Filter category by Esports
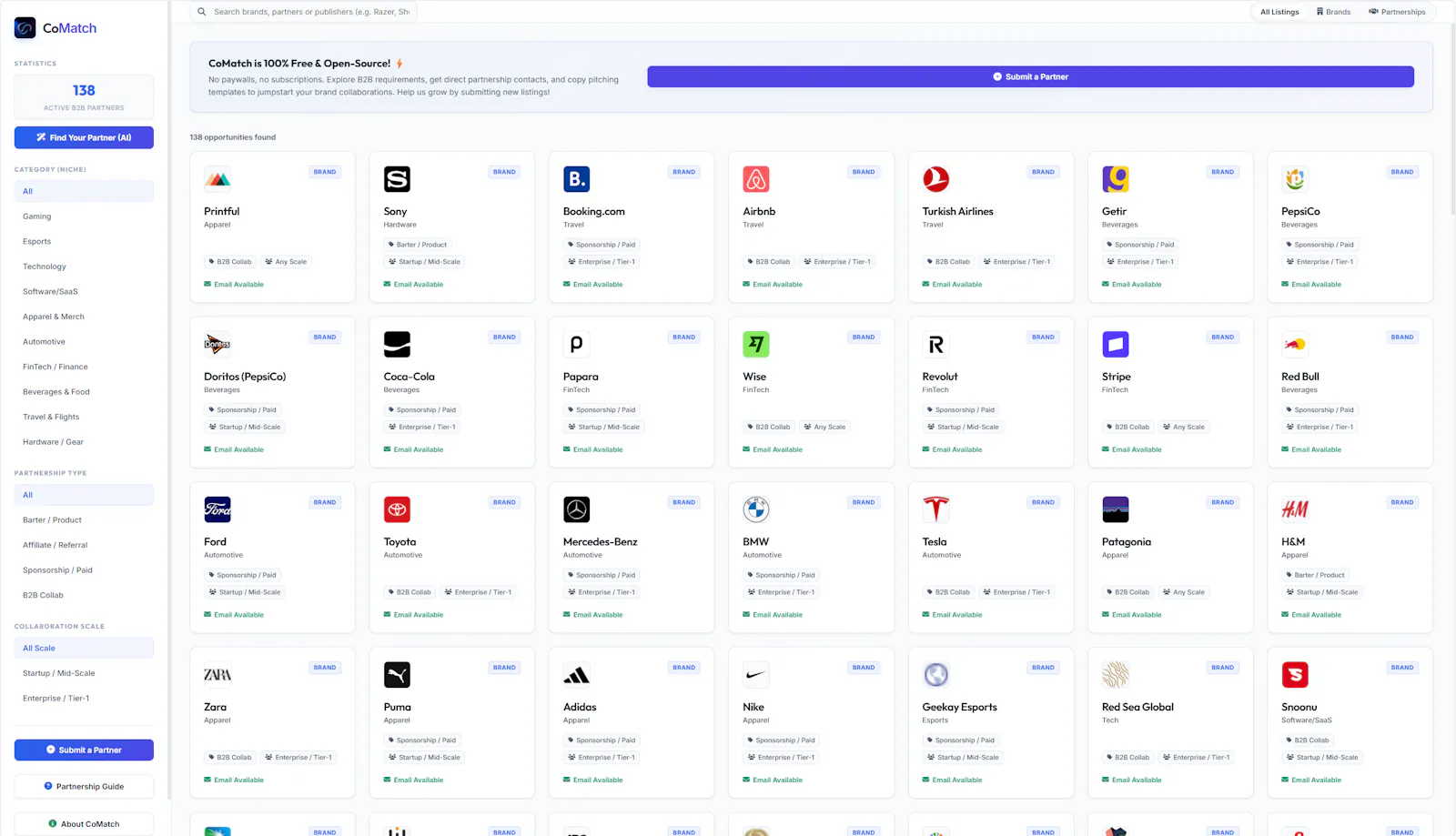 (84, 242)
